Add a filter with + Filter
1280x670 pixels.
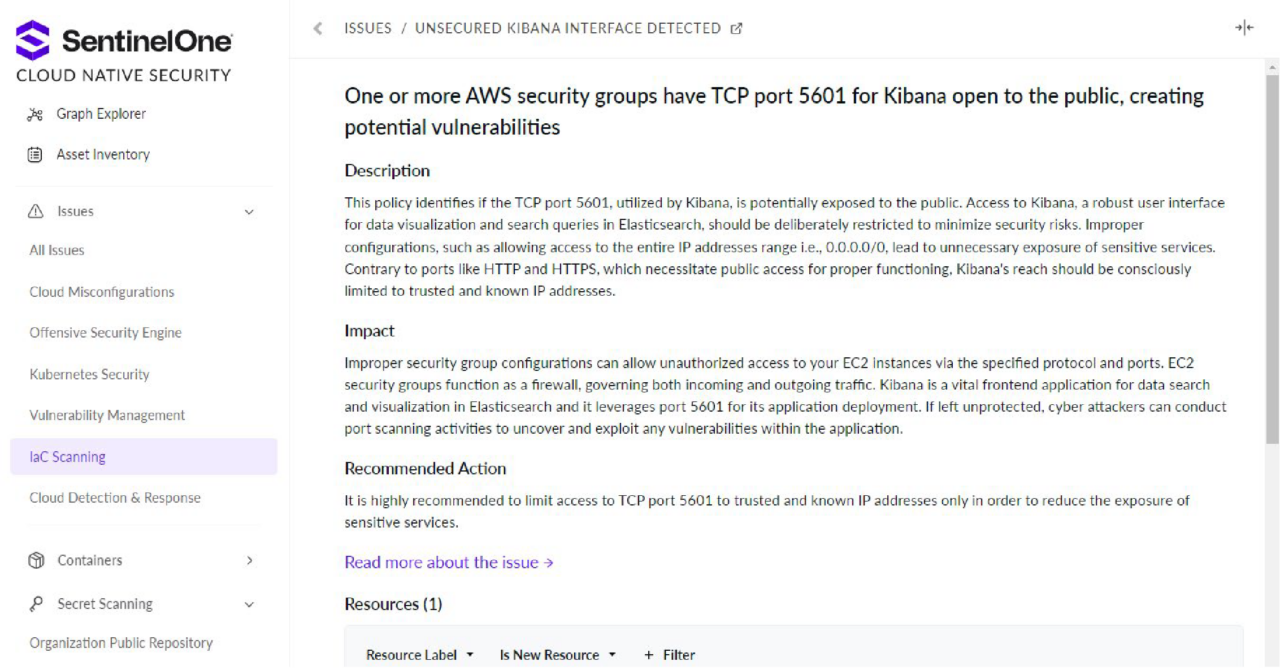point(669,655)
